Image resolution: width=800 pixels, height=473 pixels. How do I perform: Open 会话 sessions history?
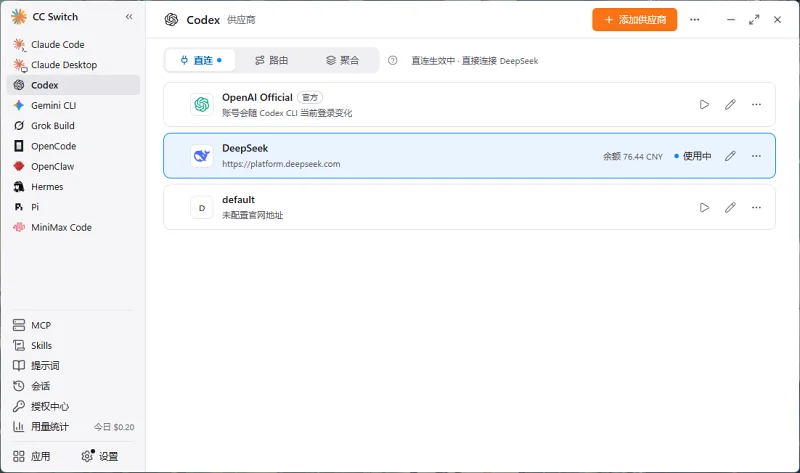pos(73,386)
